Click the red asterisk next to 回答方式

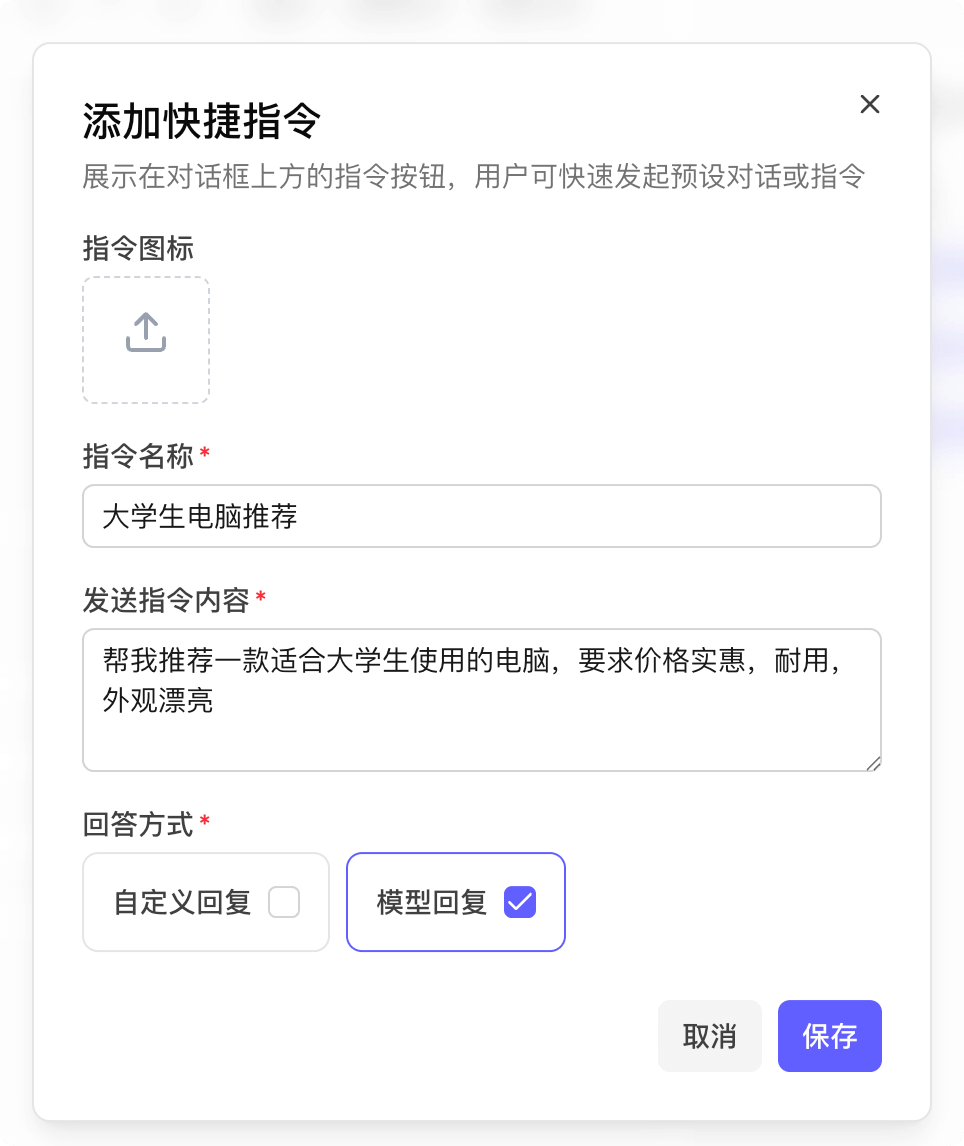point(203,824)
